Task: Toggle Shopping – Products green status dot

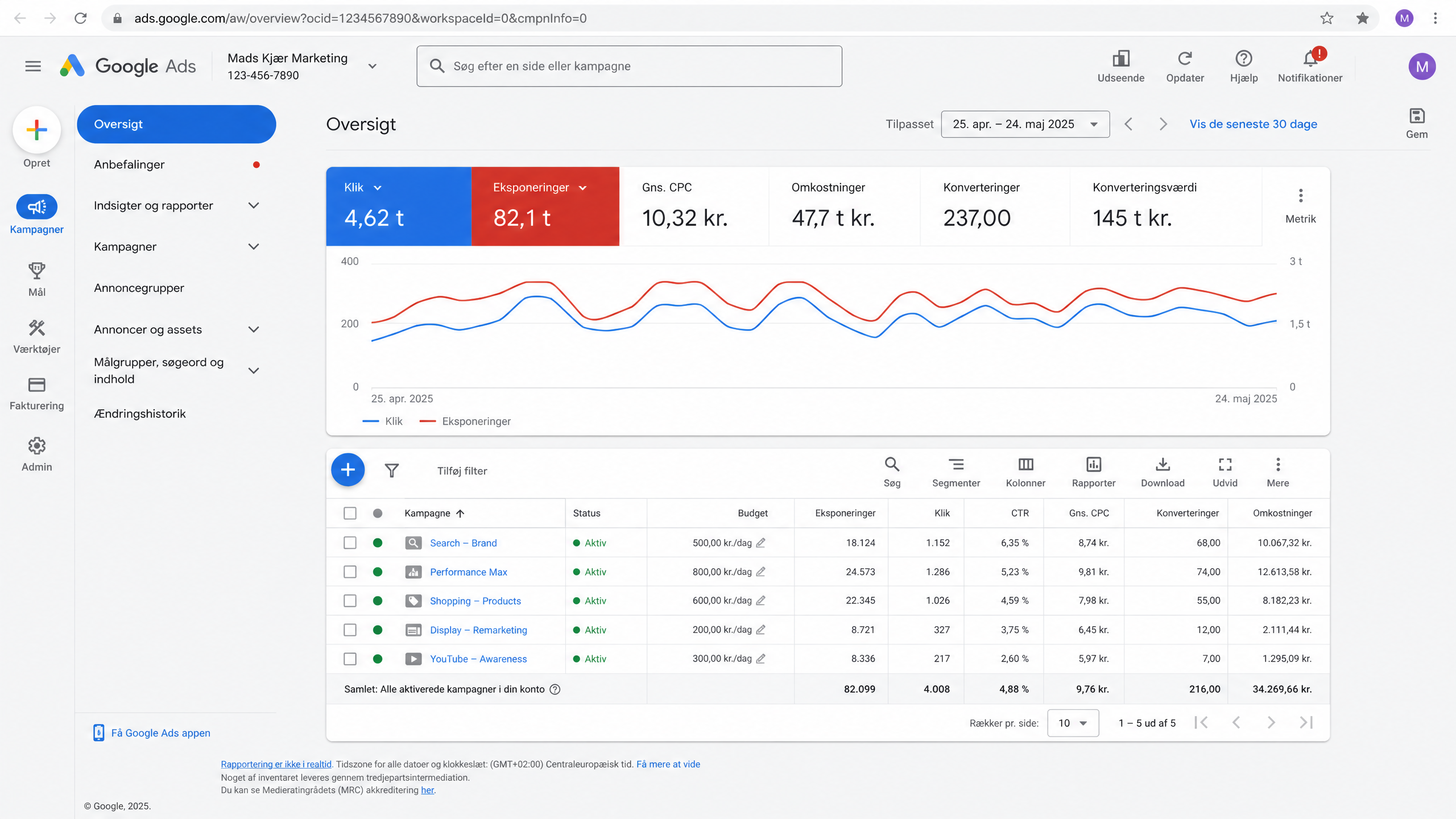Action: (x=378, y=601)
